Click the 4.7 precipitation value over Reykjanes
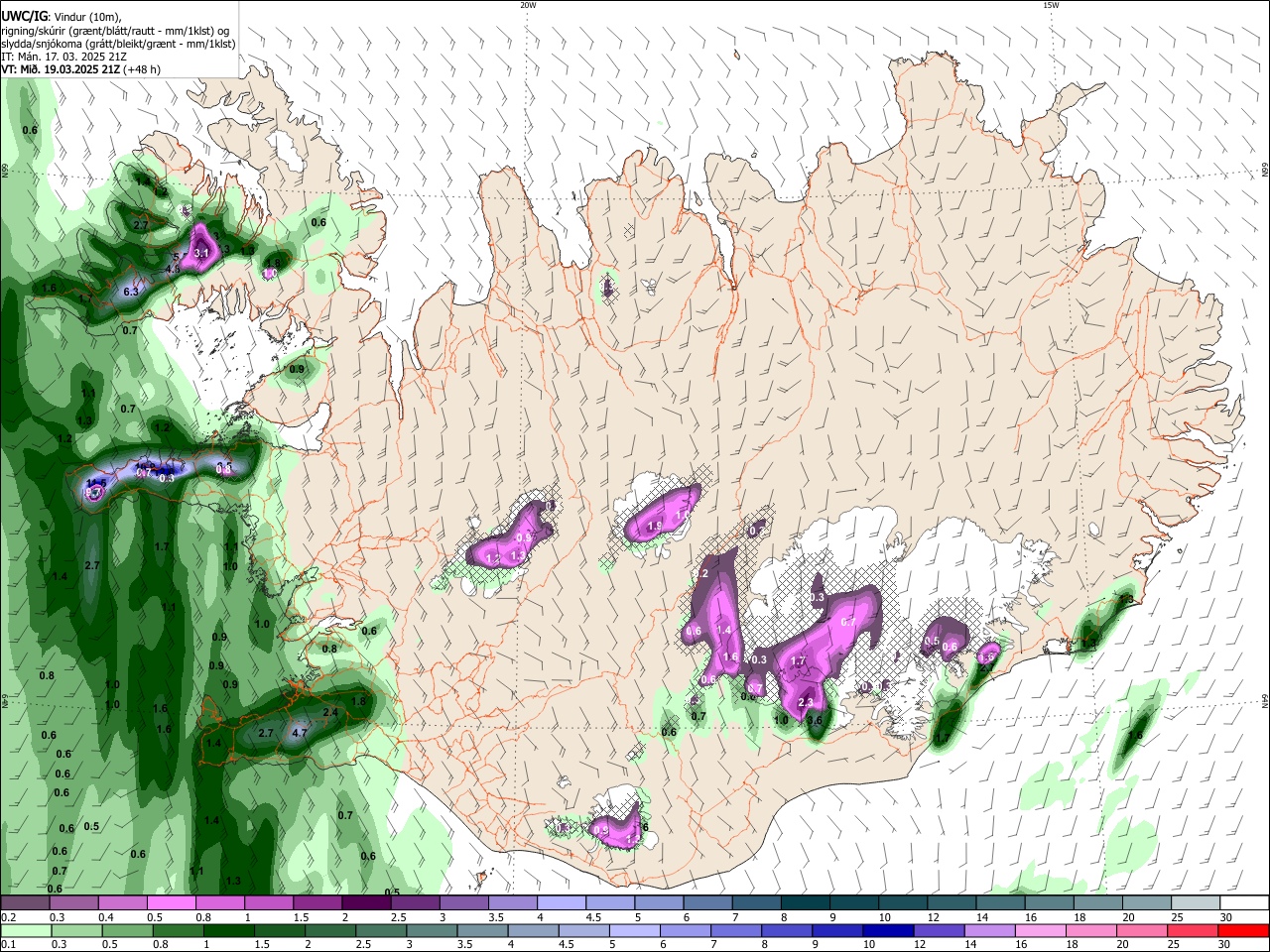Screen dimensions: 1270x952 pos(300,734)
